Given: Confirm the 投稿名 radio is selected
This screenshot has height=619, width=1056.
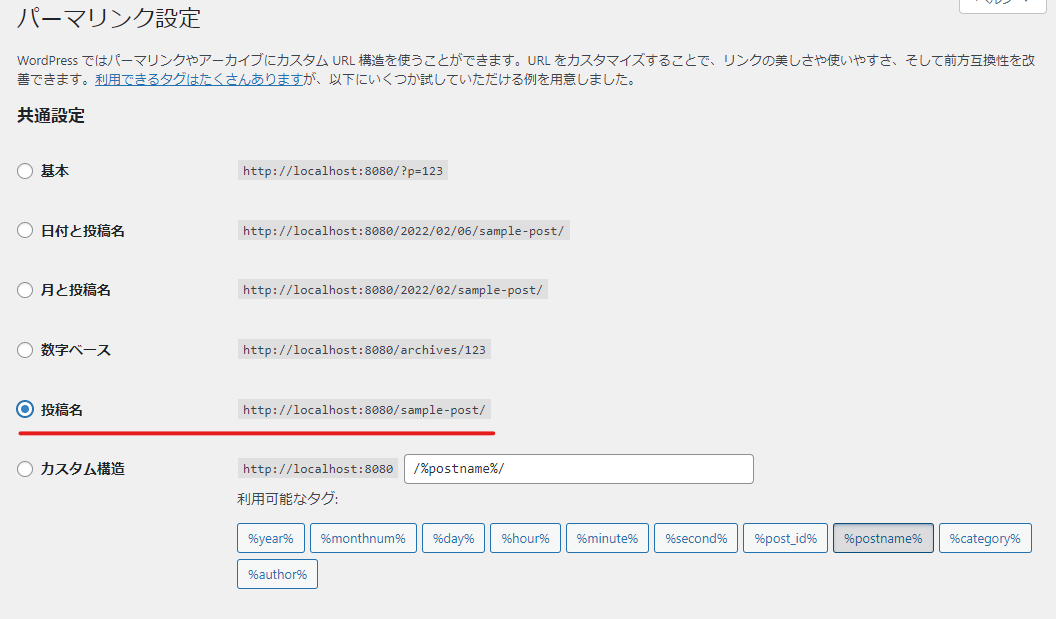Looking at the screenshot, I should tap(25, 409).
